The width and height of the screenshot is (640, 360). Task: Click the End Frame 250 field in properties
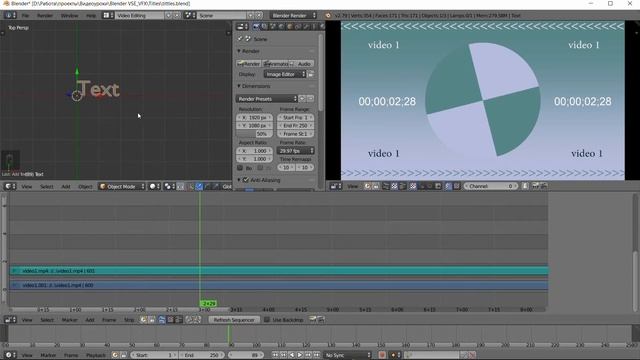point(296,126)
